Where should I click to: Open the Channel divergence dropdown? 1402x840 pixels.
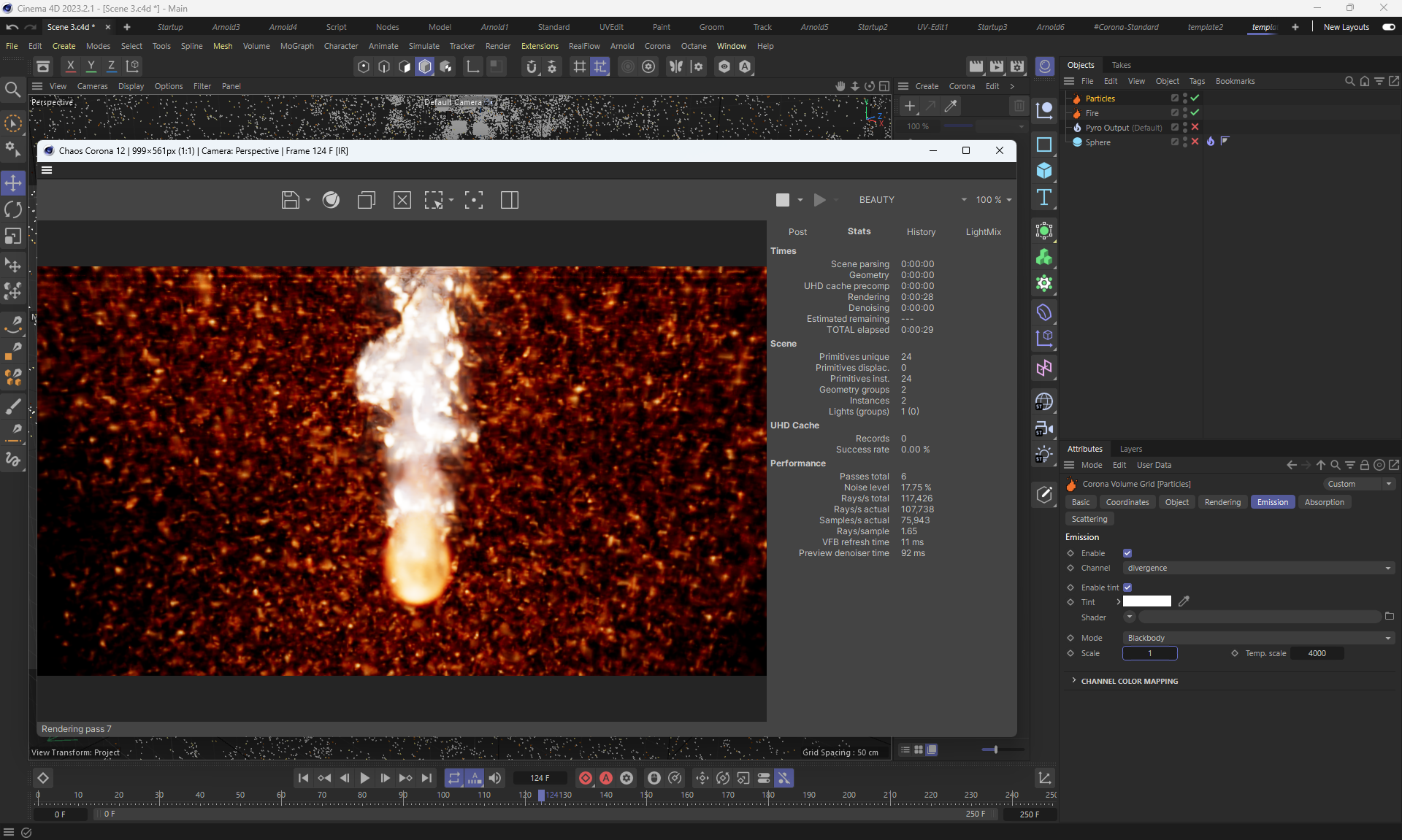[1258, 568]
